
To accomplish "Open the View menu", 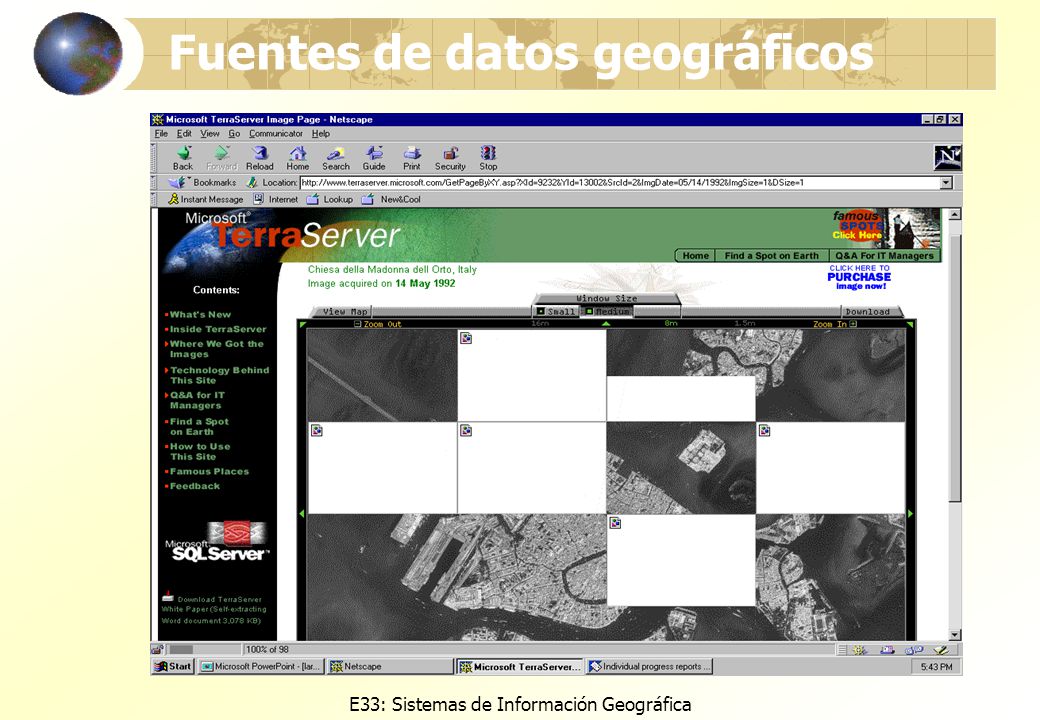I will (210, 133).
